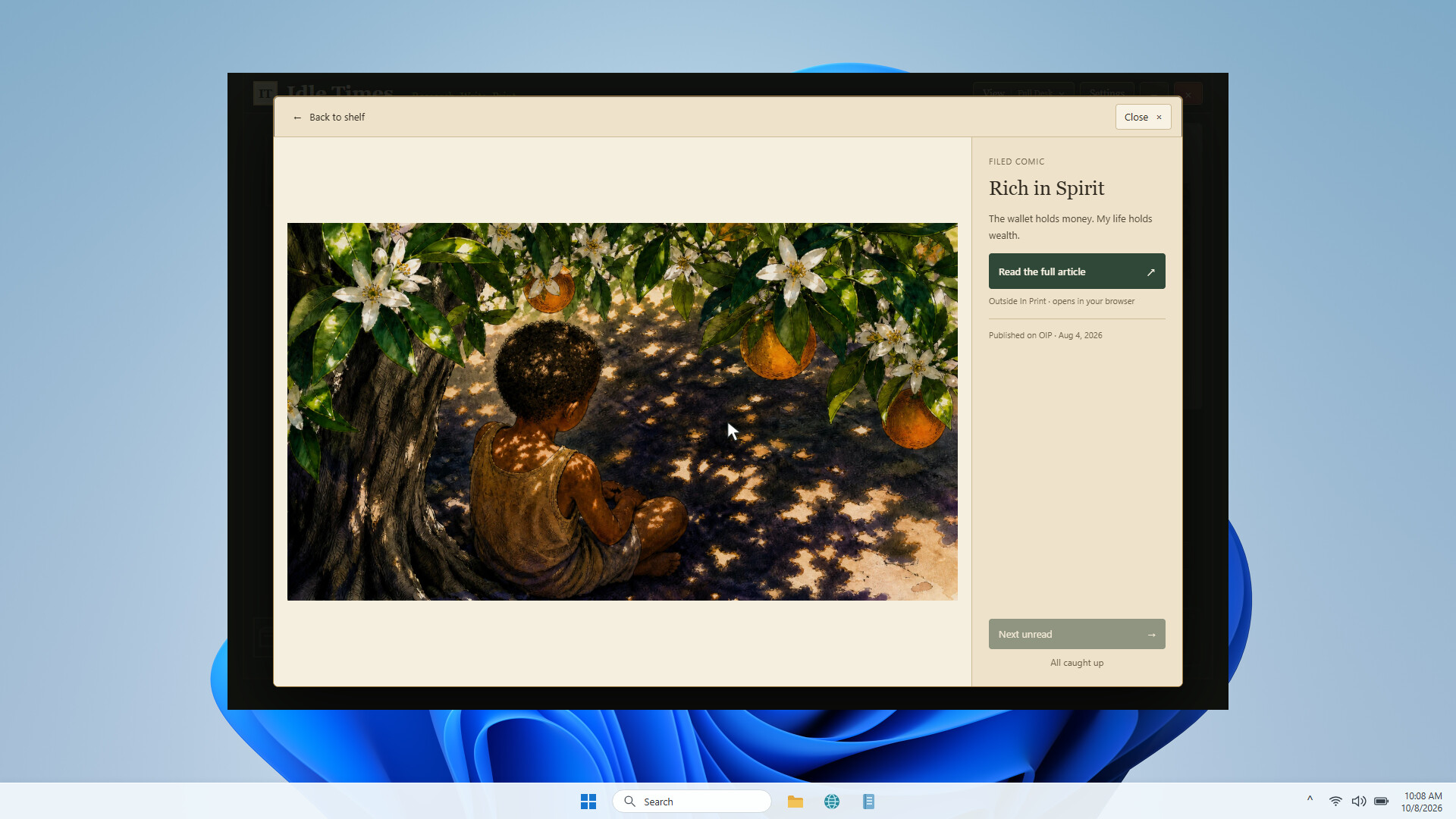
Task: Show hidden system tray icons
Action: (1310, 800)
